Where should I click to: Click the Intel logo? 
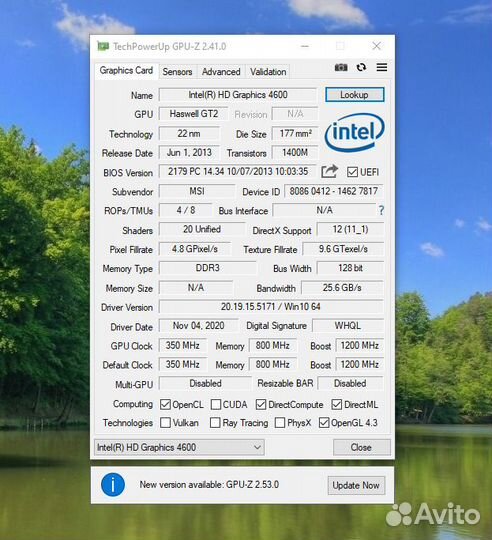354,133
